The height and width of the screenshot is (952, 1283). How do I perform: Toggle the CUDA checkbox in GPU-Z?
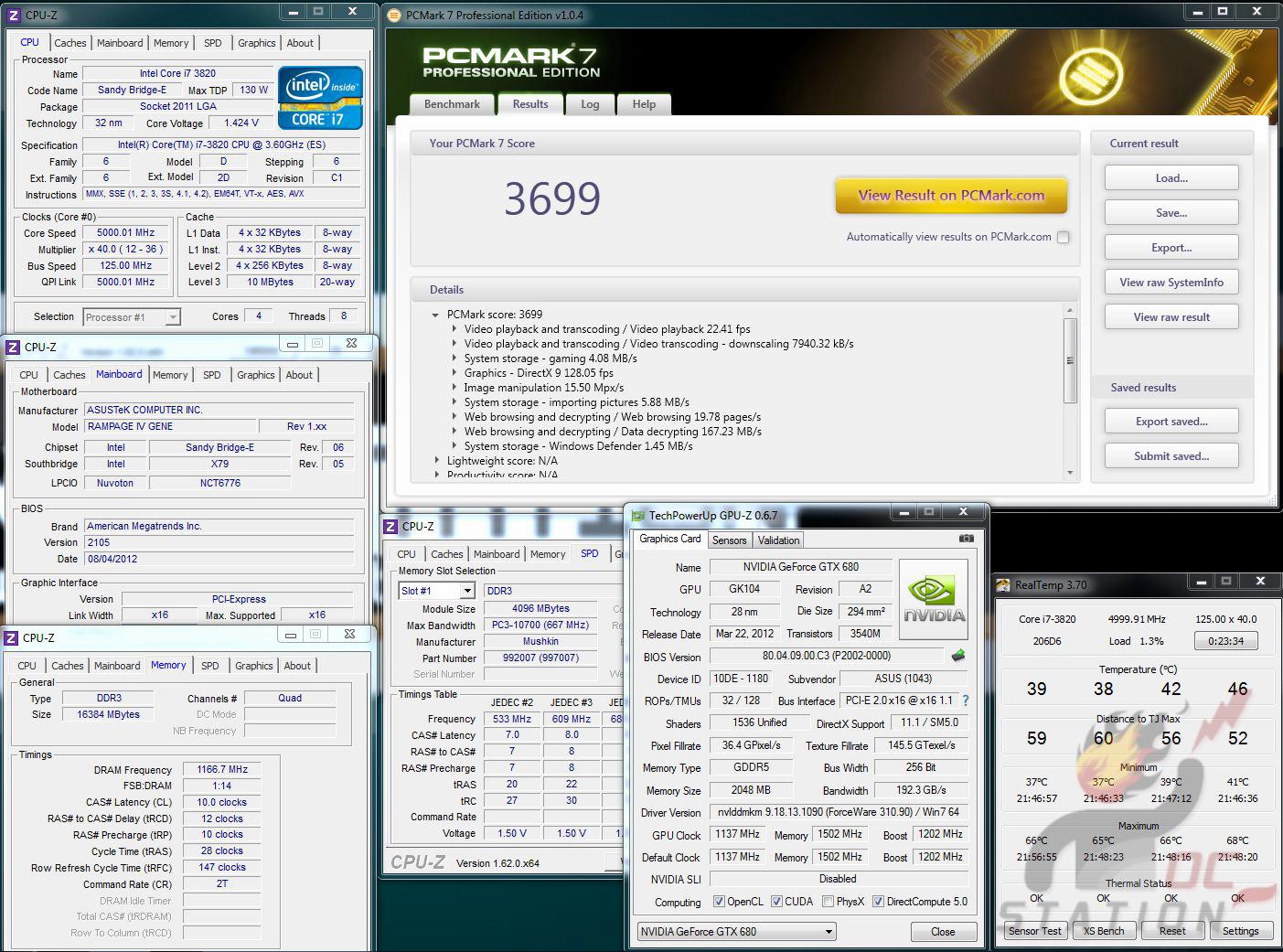776,902
